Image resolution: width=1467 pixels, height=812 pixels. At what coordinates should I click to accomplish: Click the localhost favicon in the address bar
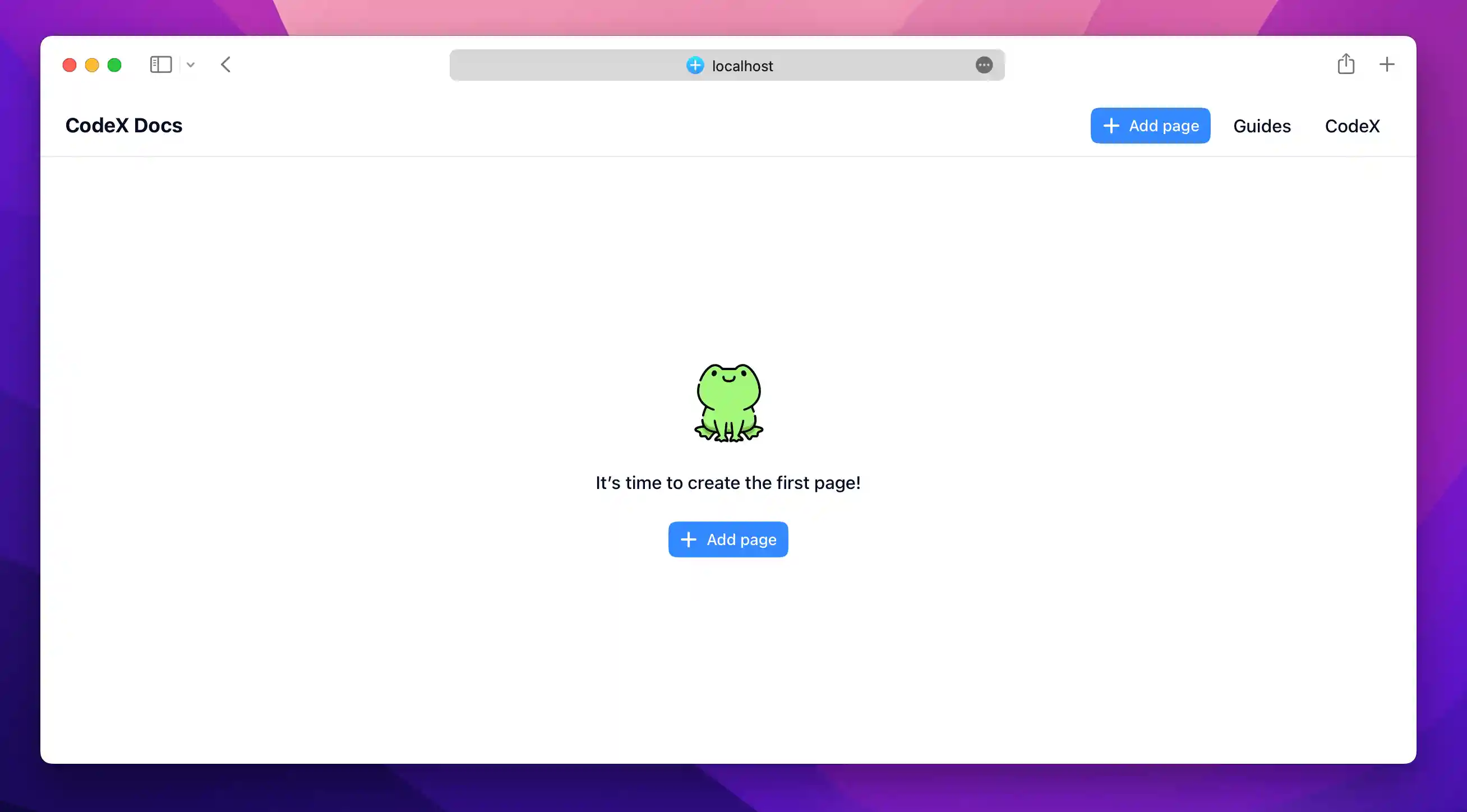(x=695, y=66)
